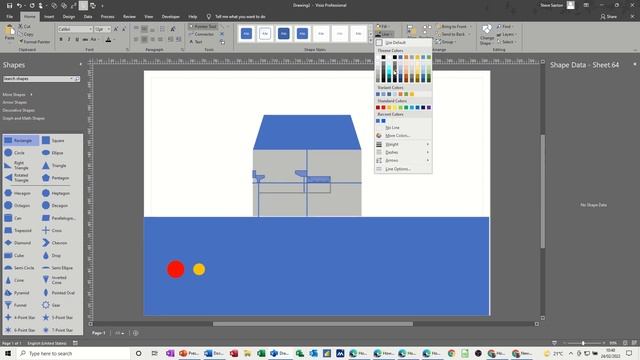Screen dimensions: 640x360
Task: Pick the purple standard color swatch
Action: [429, 107]
